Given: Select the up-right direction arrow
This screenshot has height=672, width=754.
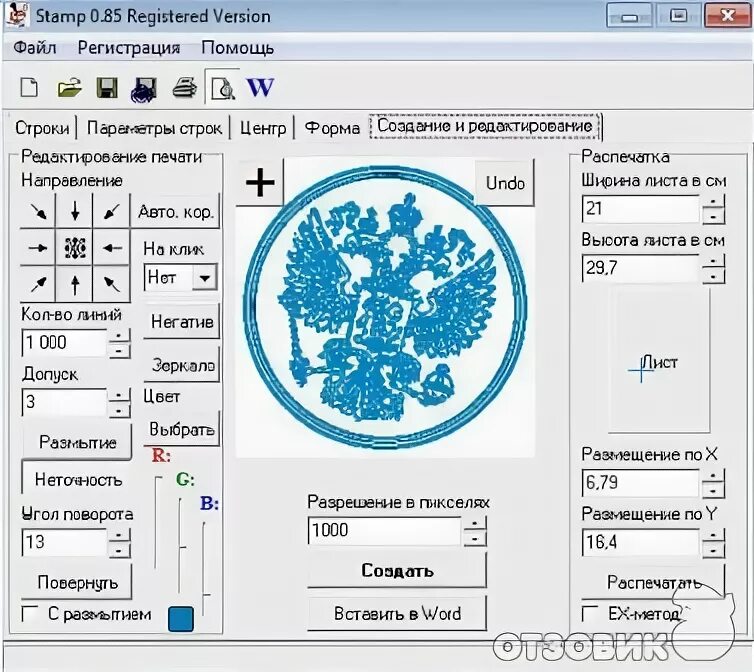Looking at the screenshot, I should (38, 284).
